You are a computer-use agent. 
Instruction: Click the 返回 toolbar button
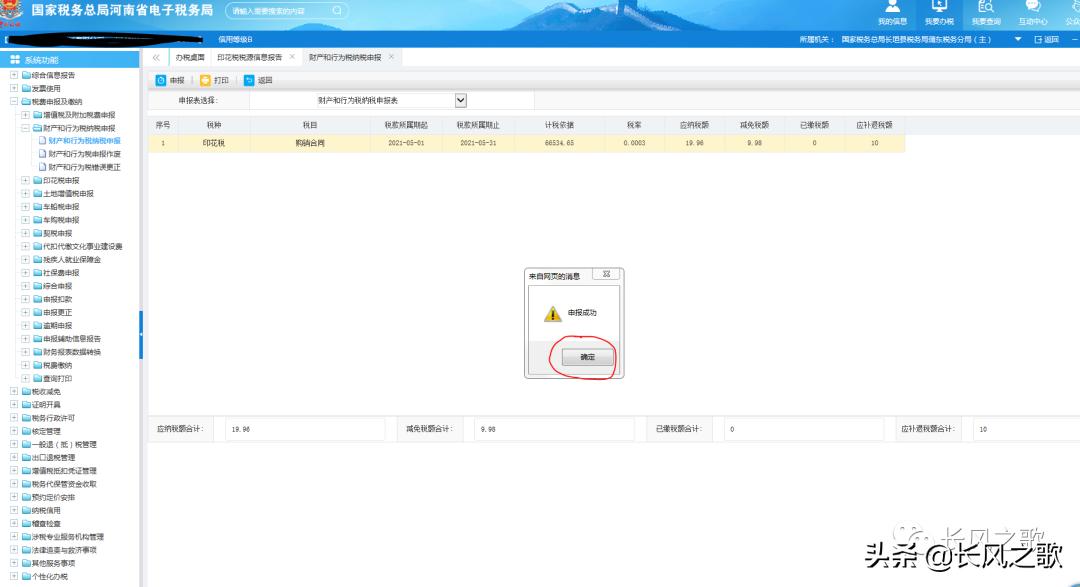[258, 81]
